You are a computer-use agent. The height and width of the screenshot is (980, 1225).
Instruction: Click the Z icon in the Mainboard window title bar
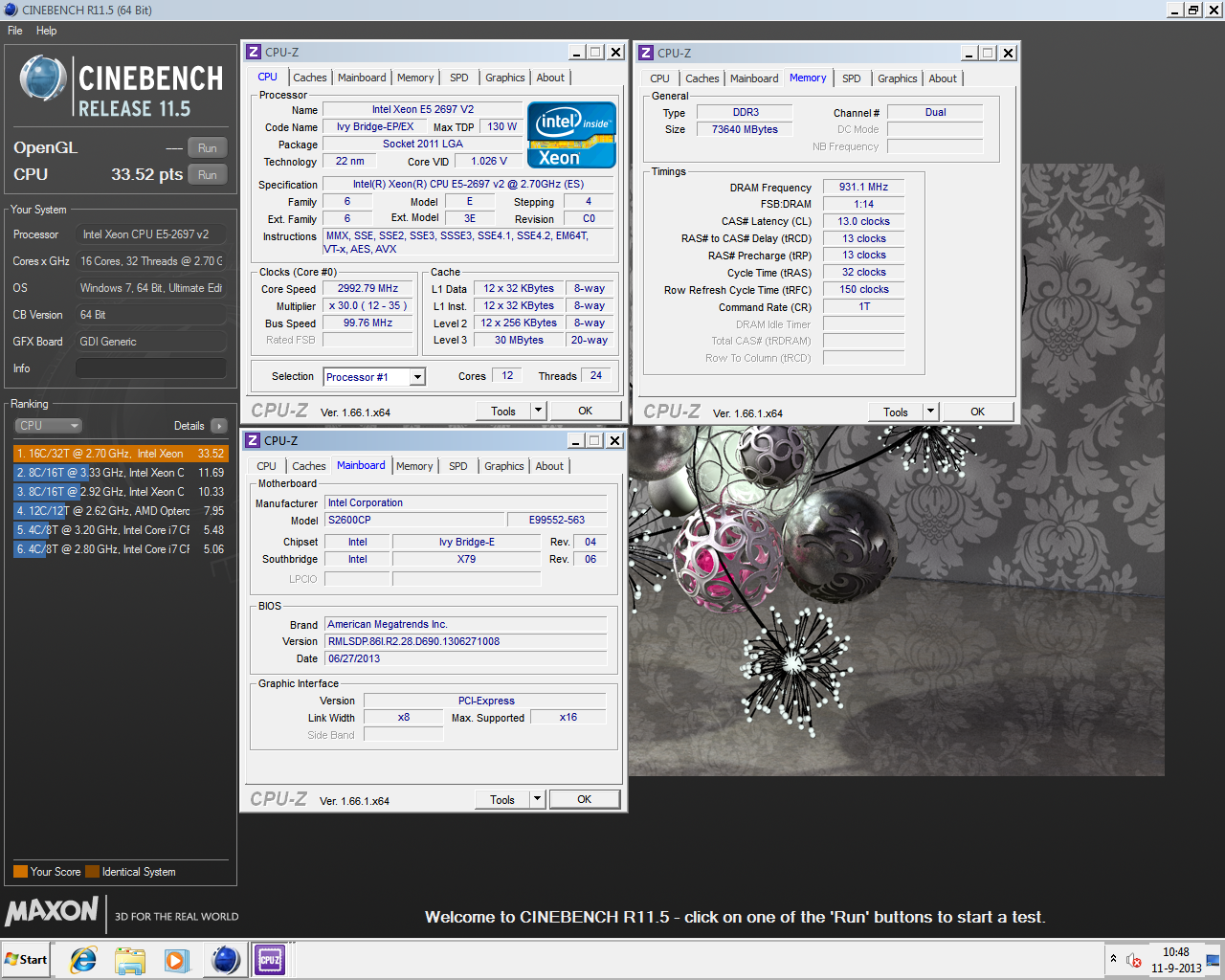(x=254, y=441)
